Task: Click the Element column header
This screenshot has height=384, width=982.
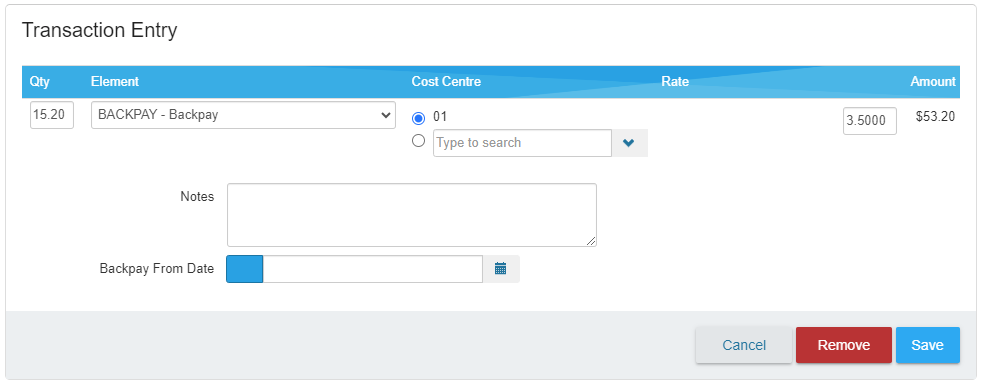Action: [115, 81]
